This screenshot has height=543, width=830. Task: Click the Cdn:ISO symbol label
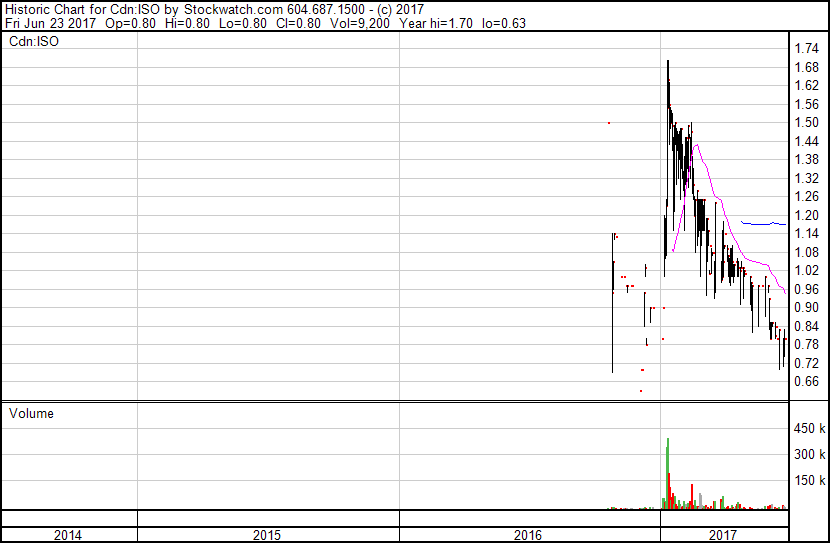pos(32,42)
